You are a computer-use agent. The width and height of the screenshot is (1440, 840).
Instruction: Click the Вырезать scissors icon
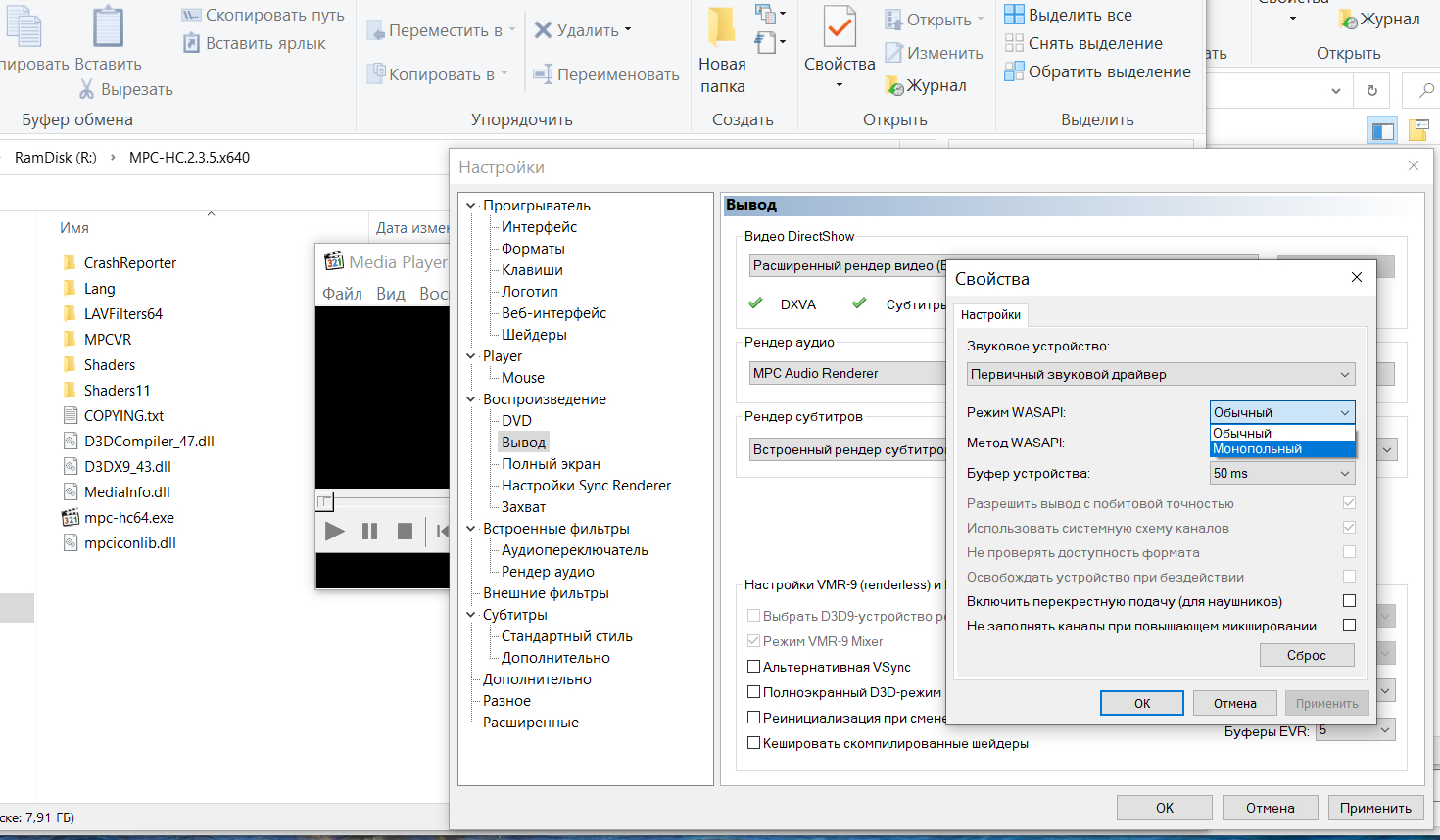(87, 89)
